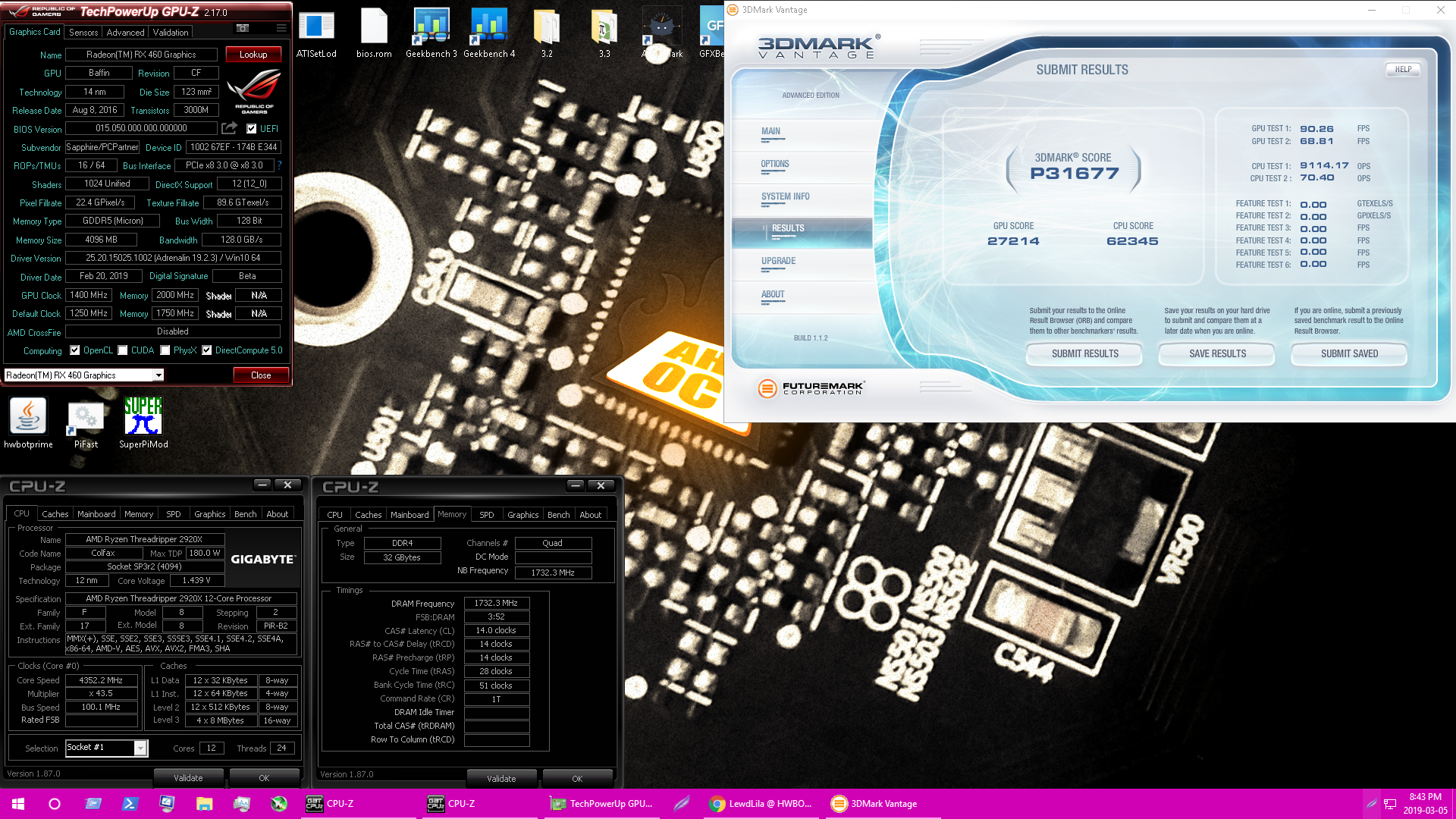Click Validate in right CPU-Z window

(x=501, y=779)
